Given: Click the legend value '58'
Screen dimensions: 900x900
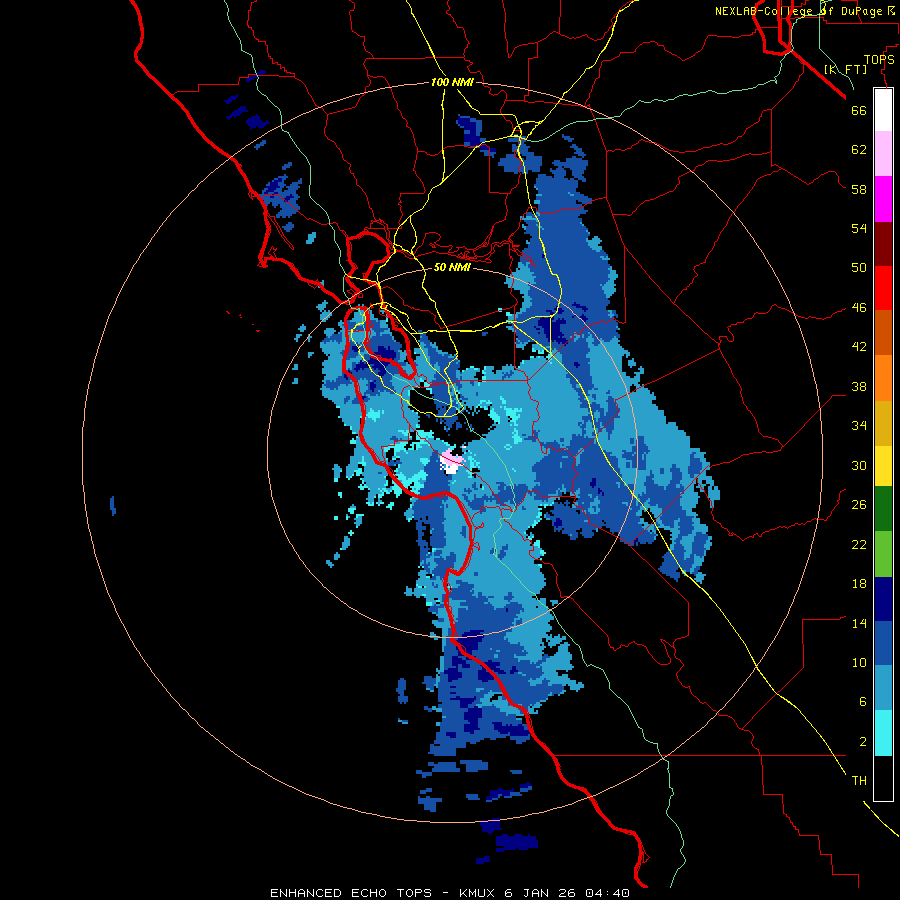Looking at the screenshot, I should (859, 189).
